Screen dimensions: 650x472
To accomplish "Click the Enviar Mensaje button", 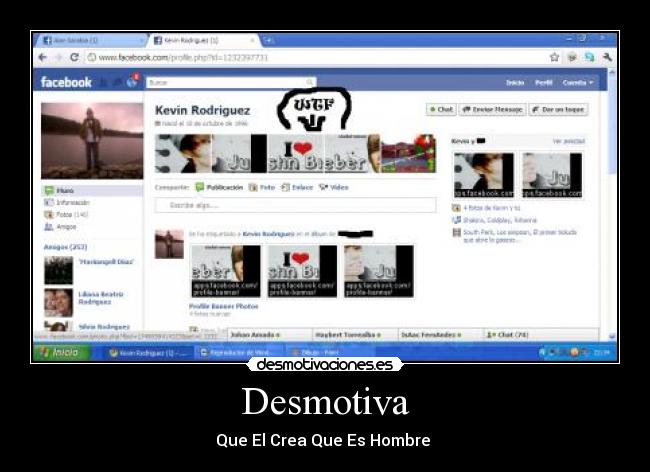I will click(492, 109).
